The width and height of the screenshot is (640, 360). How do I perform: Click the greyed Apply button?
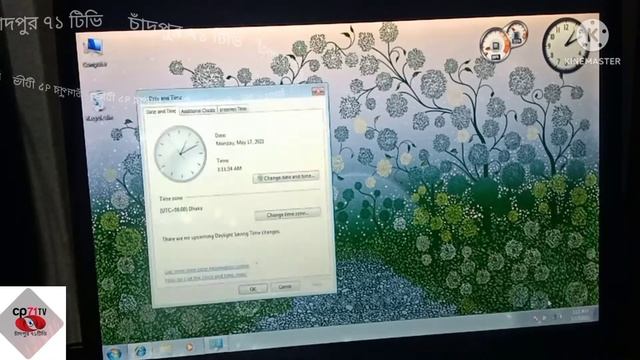(x=317, y=284)
